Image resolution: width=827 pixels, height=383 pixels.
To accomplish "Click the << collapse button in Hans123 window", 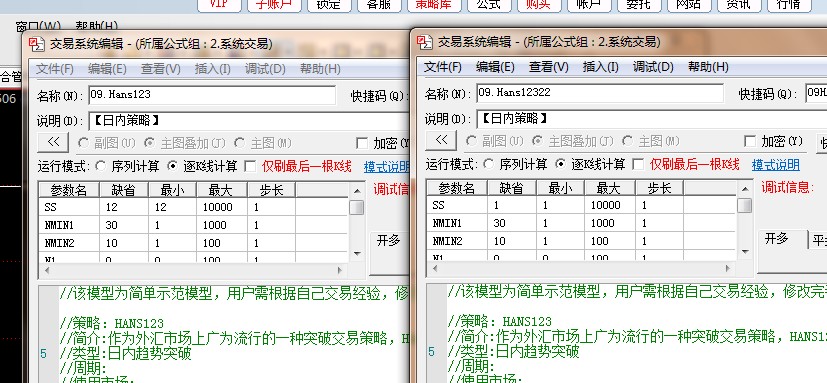I will [53, 142].
